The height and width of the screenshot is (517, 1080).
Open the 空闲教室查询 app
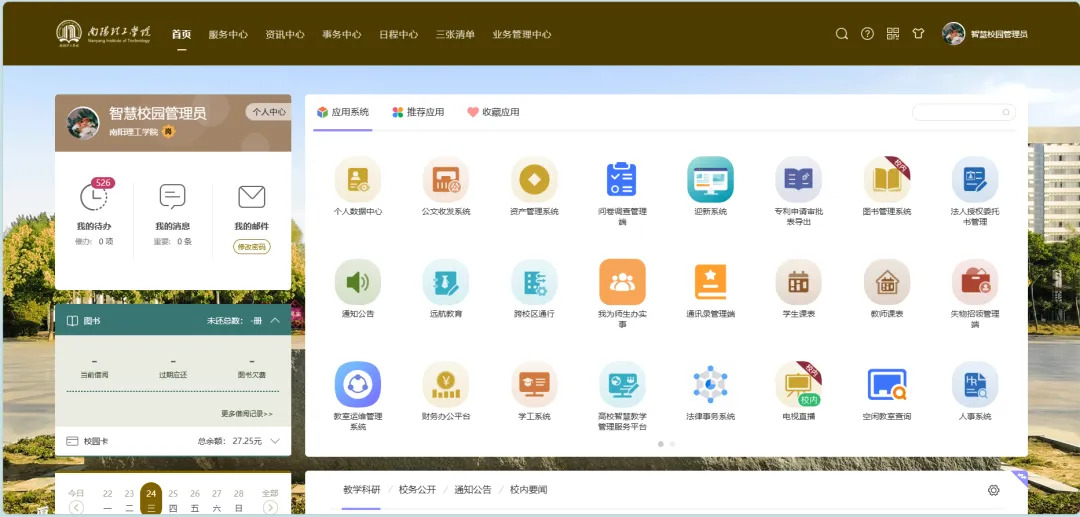point(886,385)
